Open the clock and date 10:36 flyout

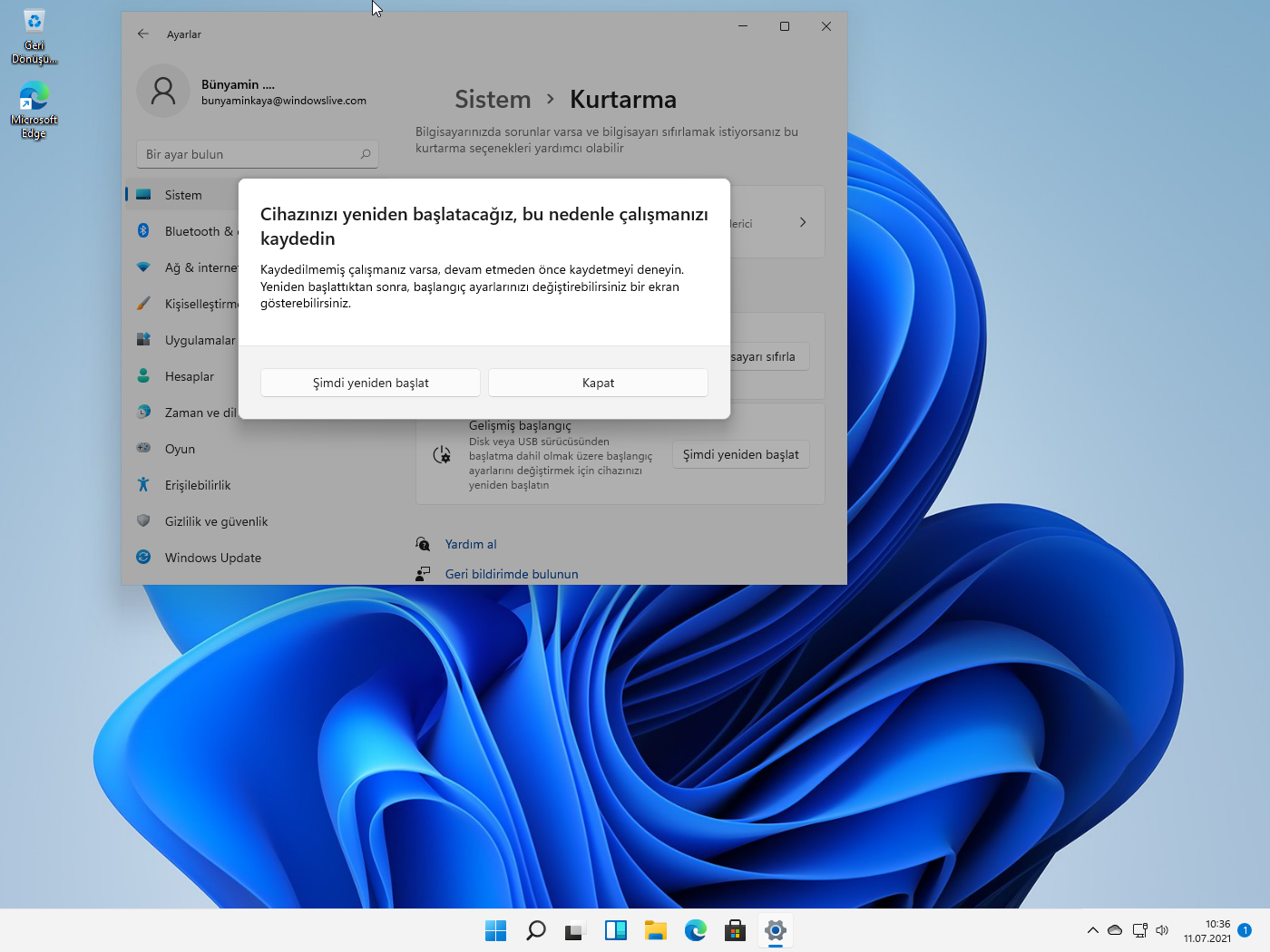pyautogui.click(x=1206, y=931)
